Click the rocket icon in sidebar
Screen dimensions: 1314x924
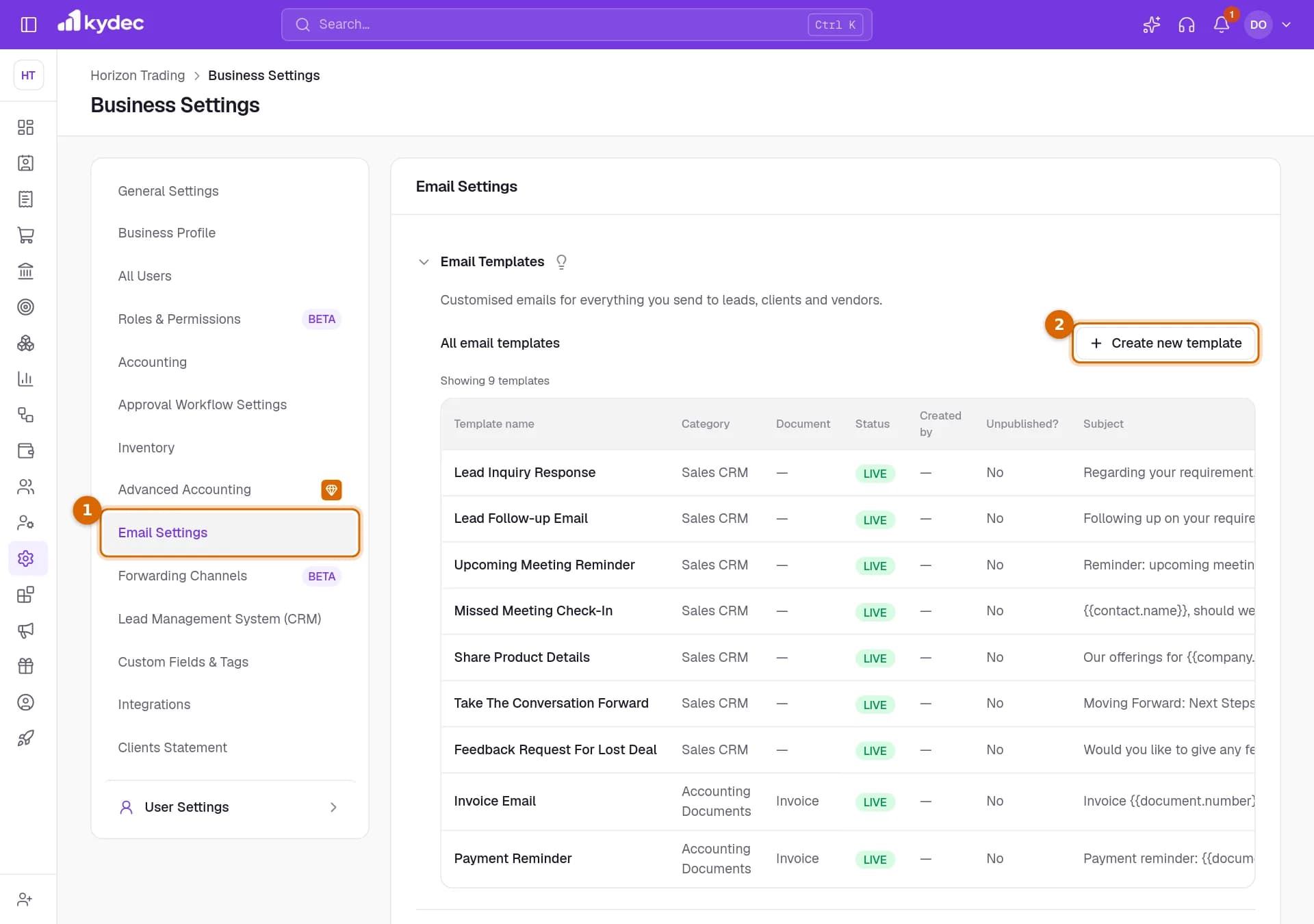pos(25,738)
